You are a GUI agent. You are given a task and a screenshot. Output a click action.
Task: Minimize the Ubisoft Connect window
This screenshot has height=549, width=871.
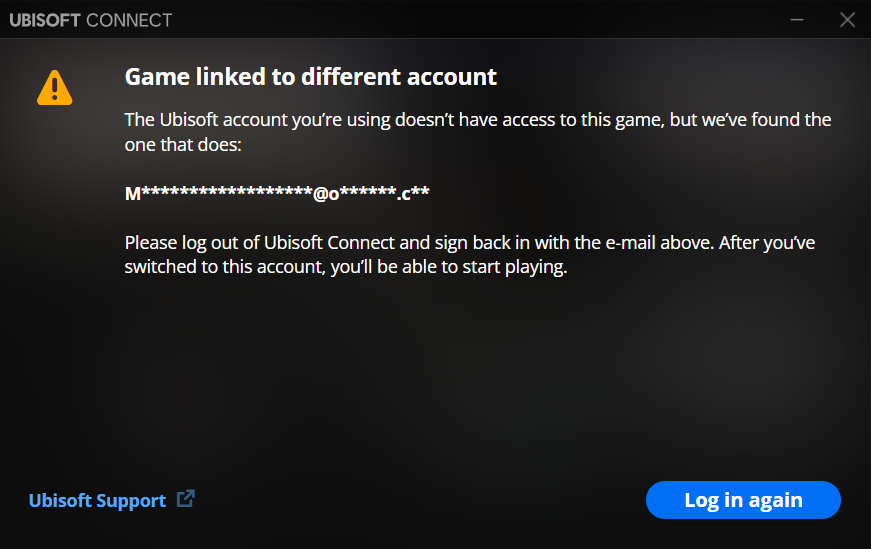click(797, 20)
